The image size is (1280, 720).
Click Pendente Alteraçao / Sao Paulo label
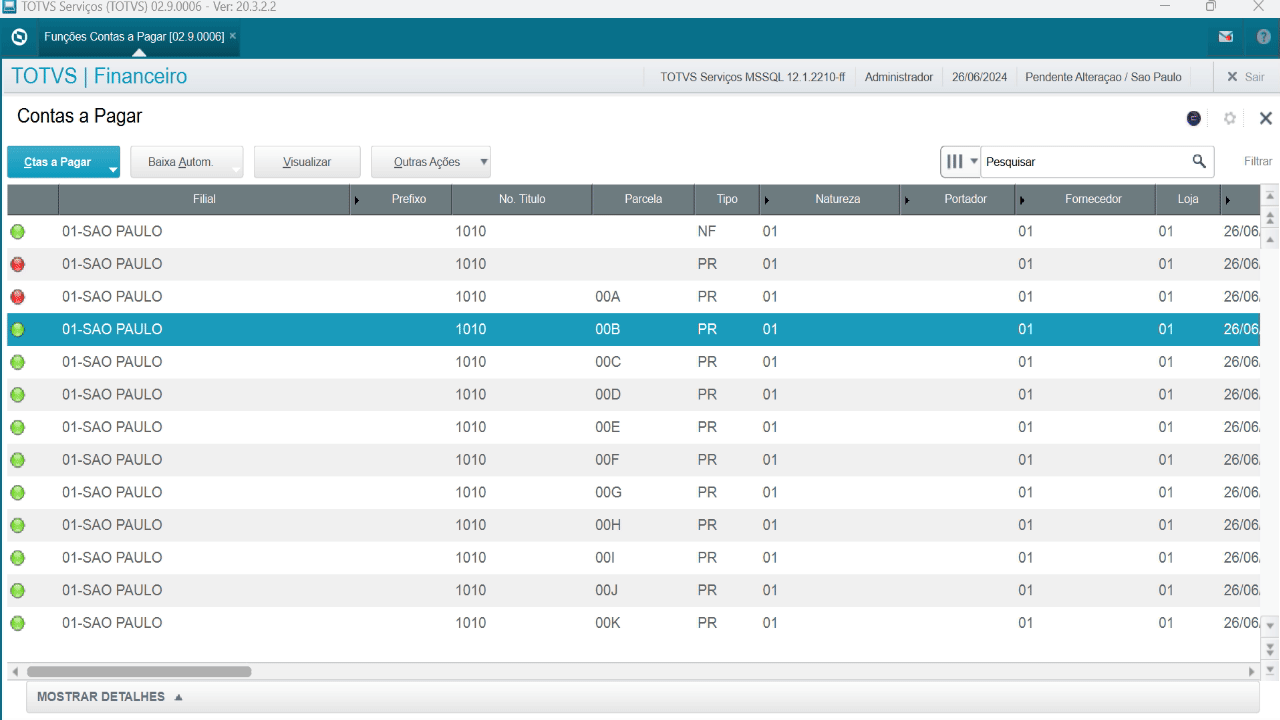tap(1103, 77)
